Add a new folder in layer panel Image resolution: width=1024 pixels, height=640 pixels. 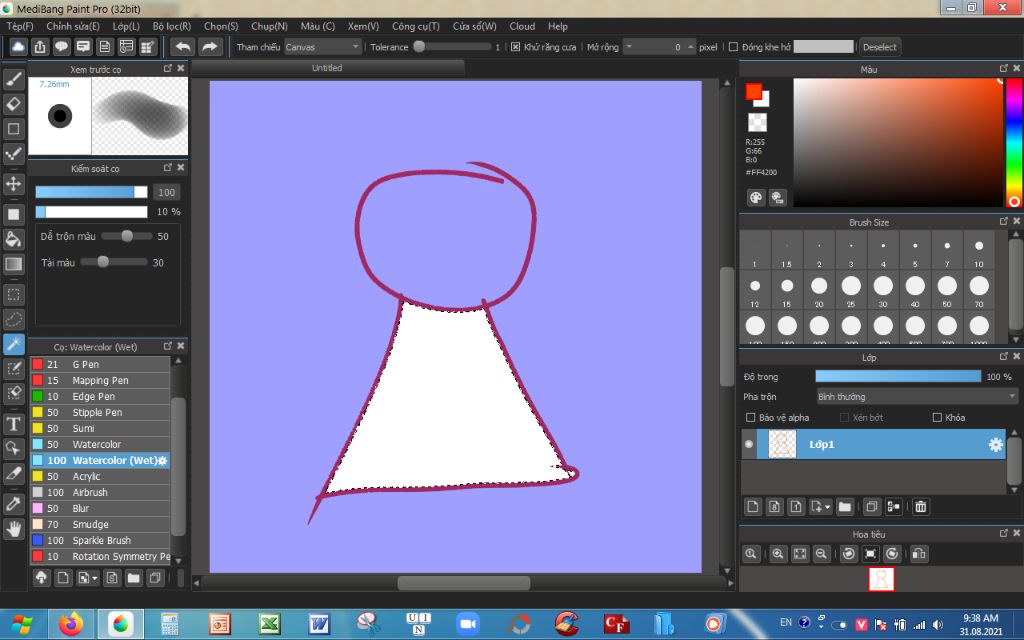pos(845,507)
